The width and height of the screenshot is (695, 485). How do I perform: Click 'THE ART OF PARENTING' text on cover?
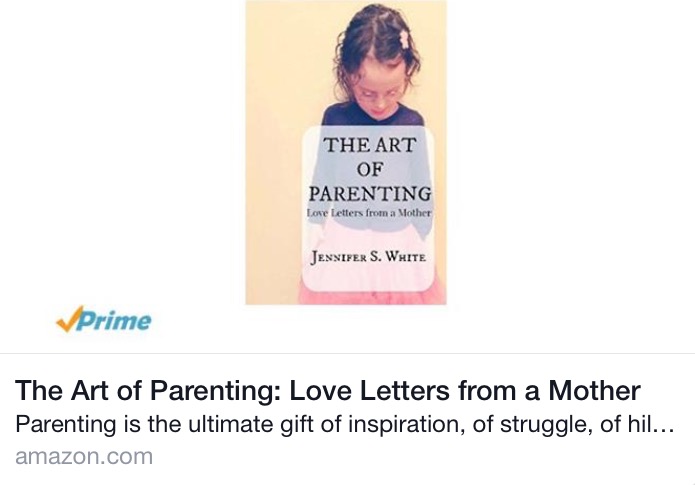(370, 169)
